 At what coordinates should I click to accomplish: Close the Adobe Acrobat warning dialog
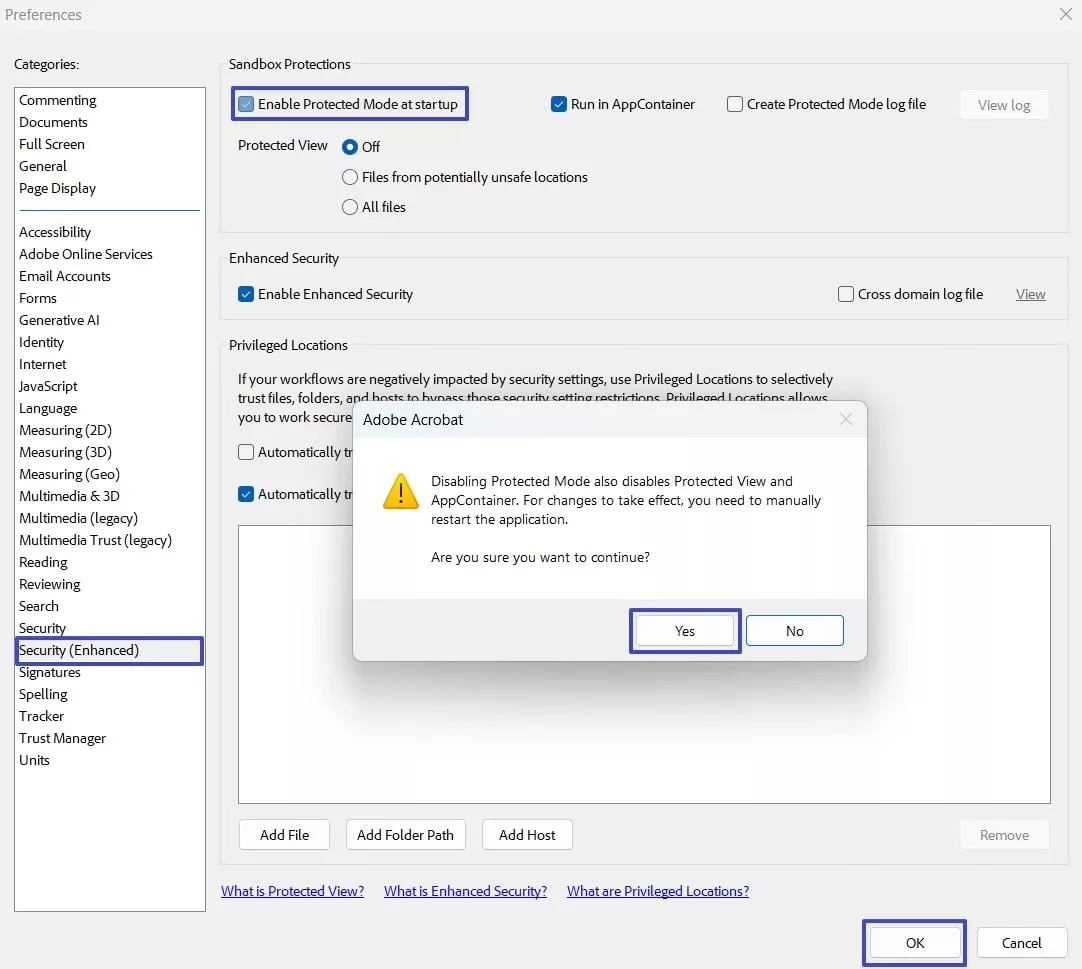point(845,419)
